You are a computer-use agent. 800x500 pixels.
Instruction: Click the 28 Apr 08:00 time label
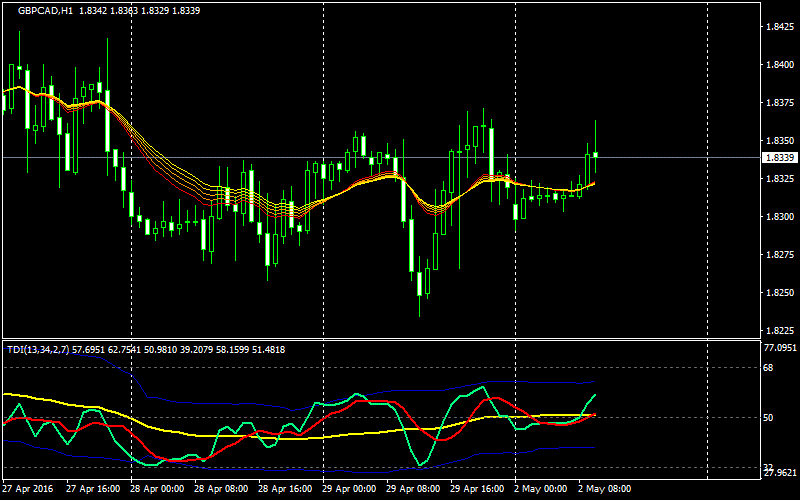[221, 489]
